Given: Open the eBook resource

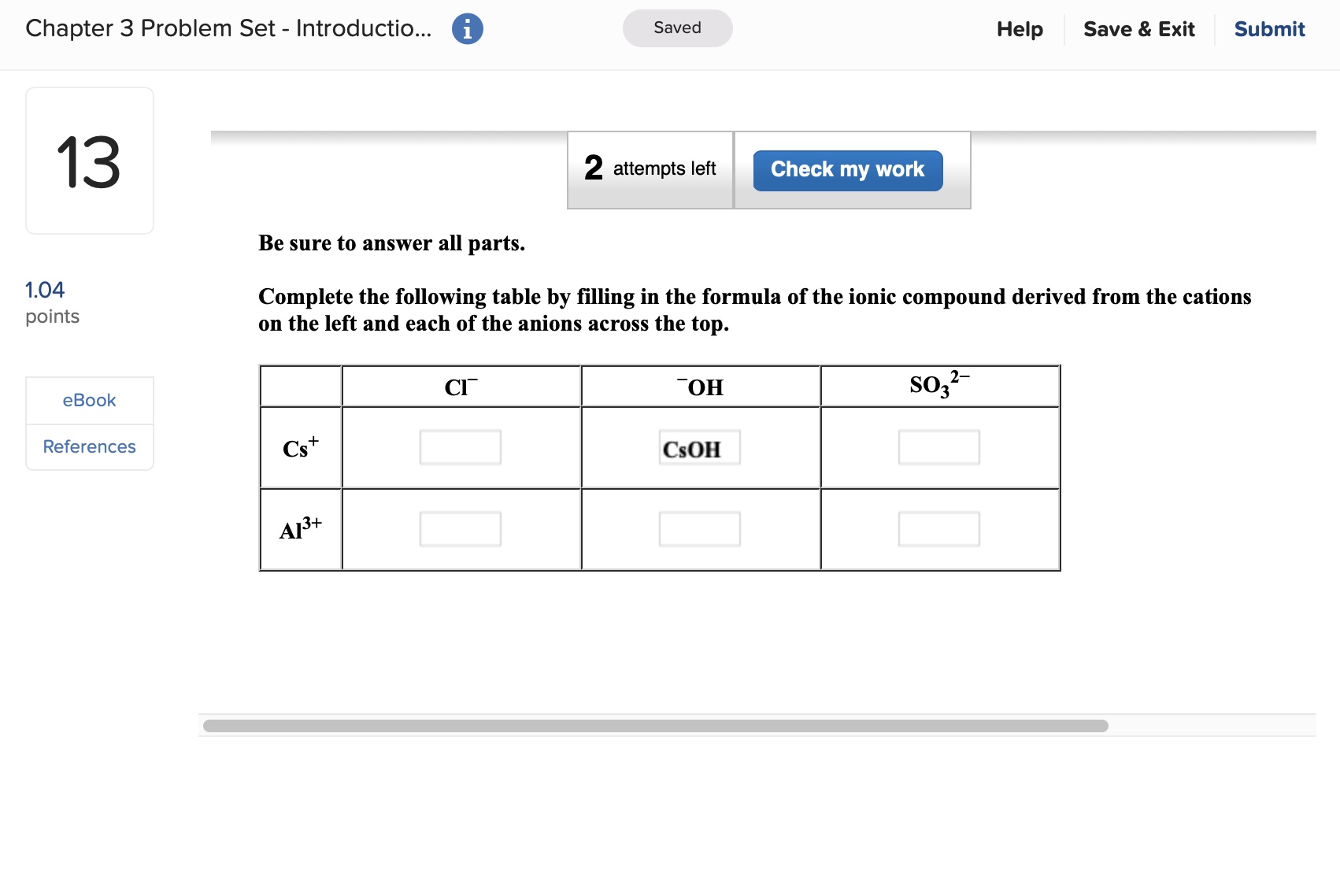Looking at the screenshot, I should coord(89,400).
